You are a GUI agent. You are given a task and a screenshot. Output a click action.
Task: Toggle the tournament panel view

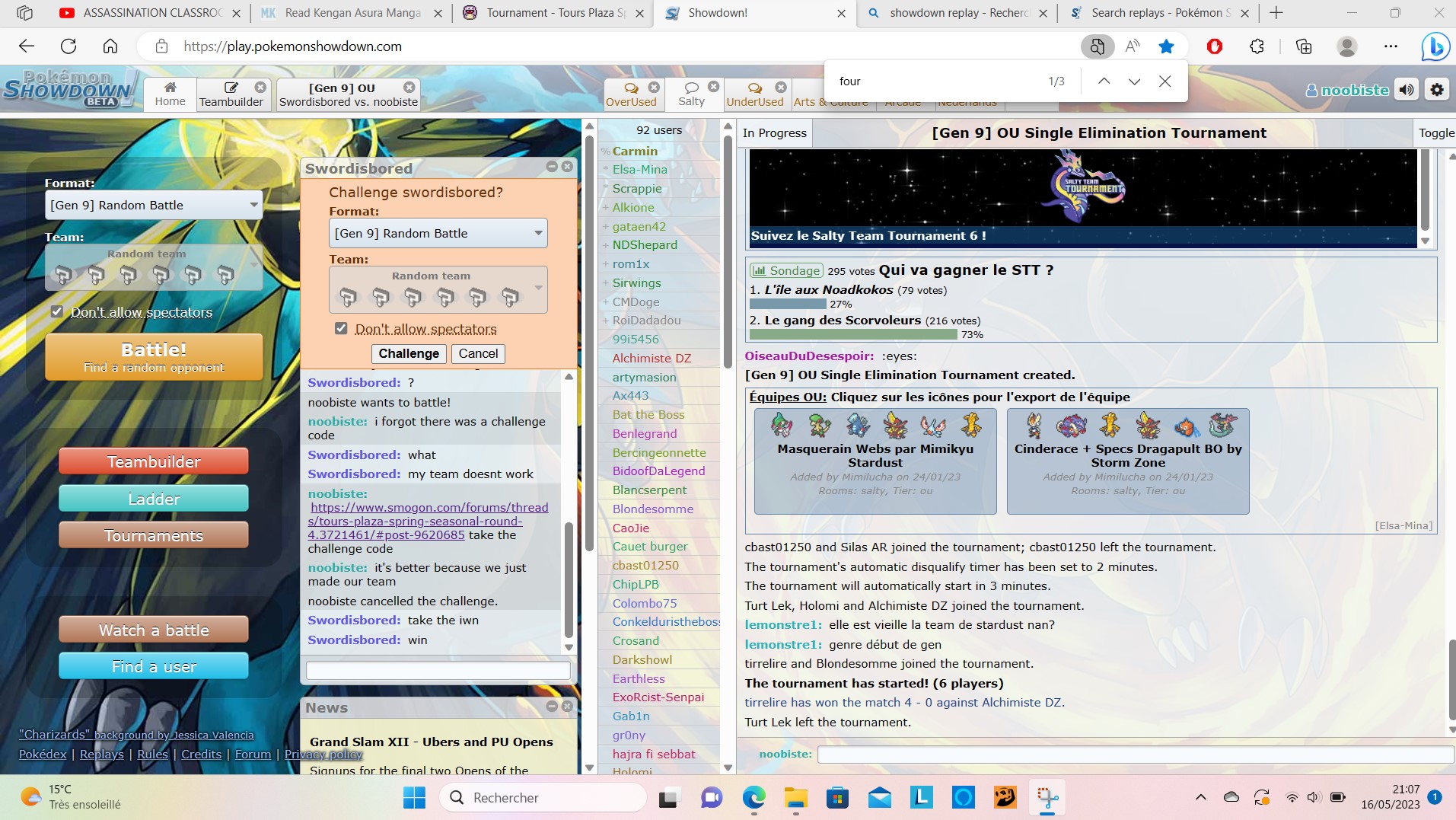[1435, 132]
